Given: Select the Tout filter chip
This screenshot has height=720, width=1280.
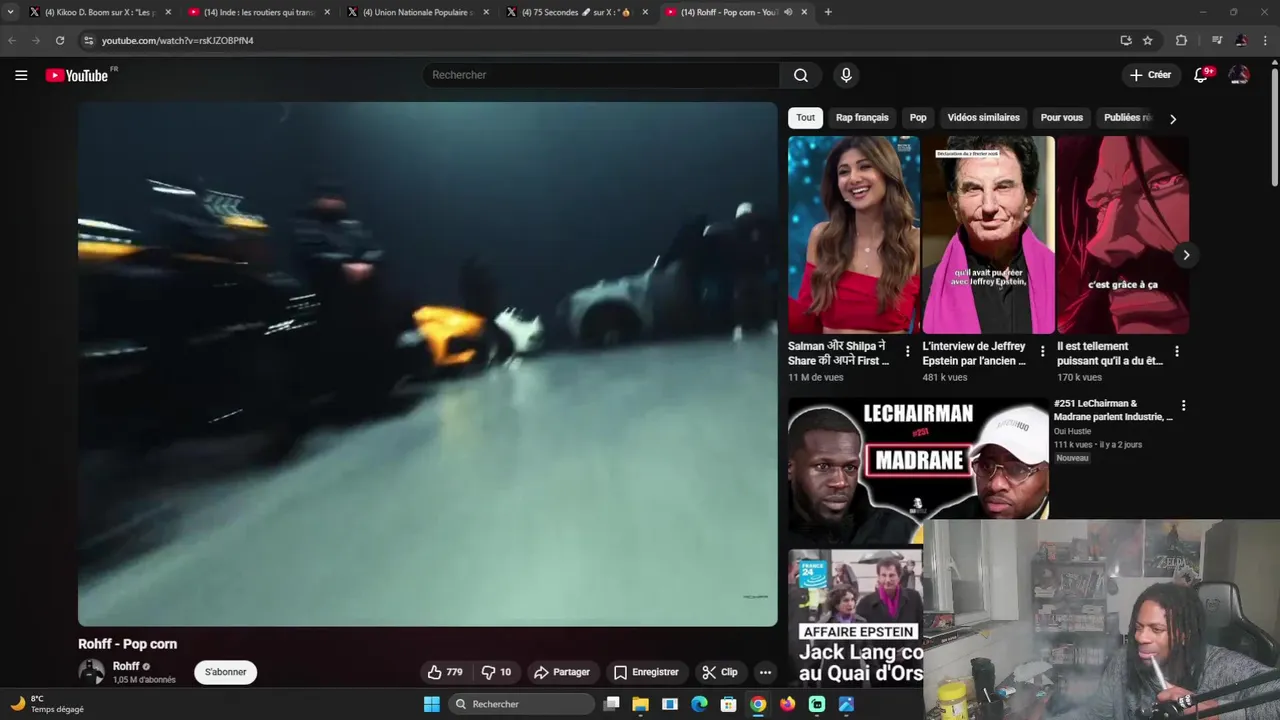Looking at the screenshot, I should pyautogui.click(x=805, y=118).
